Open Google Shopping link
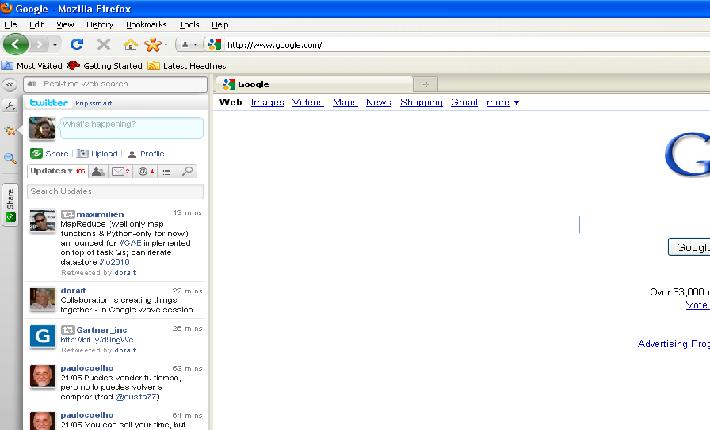The width and height of the screenshot is (710, 430). click(x=421, y=102)
